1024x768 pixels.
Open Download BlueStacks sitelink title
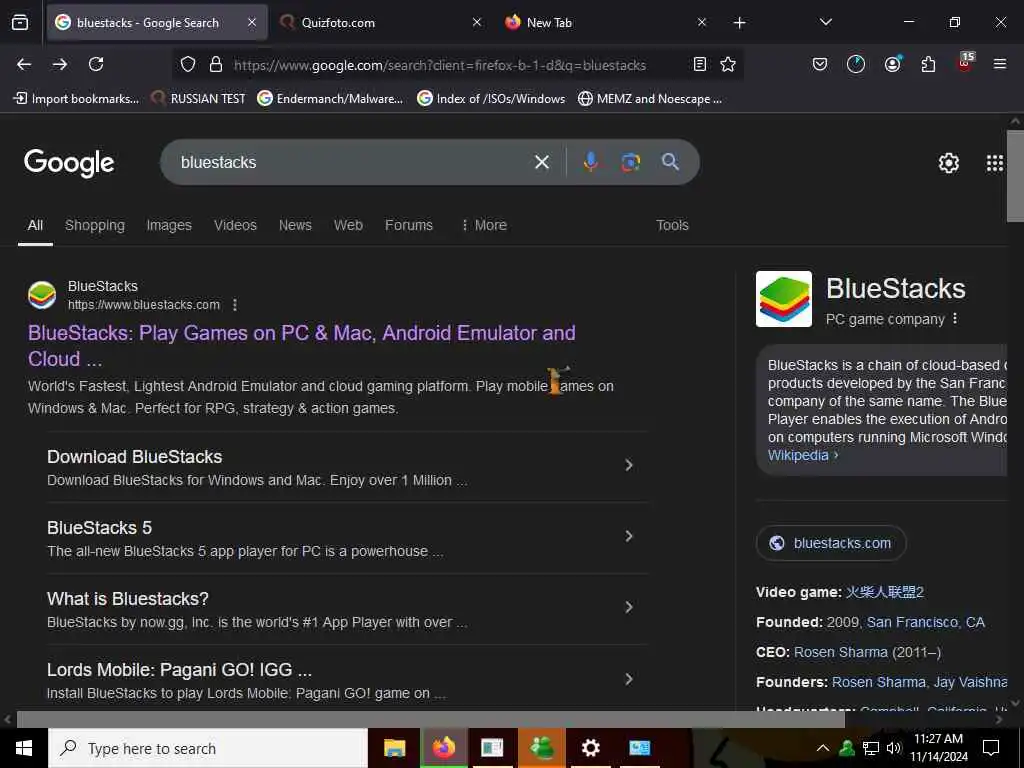click(x=135, y=457)
